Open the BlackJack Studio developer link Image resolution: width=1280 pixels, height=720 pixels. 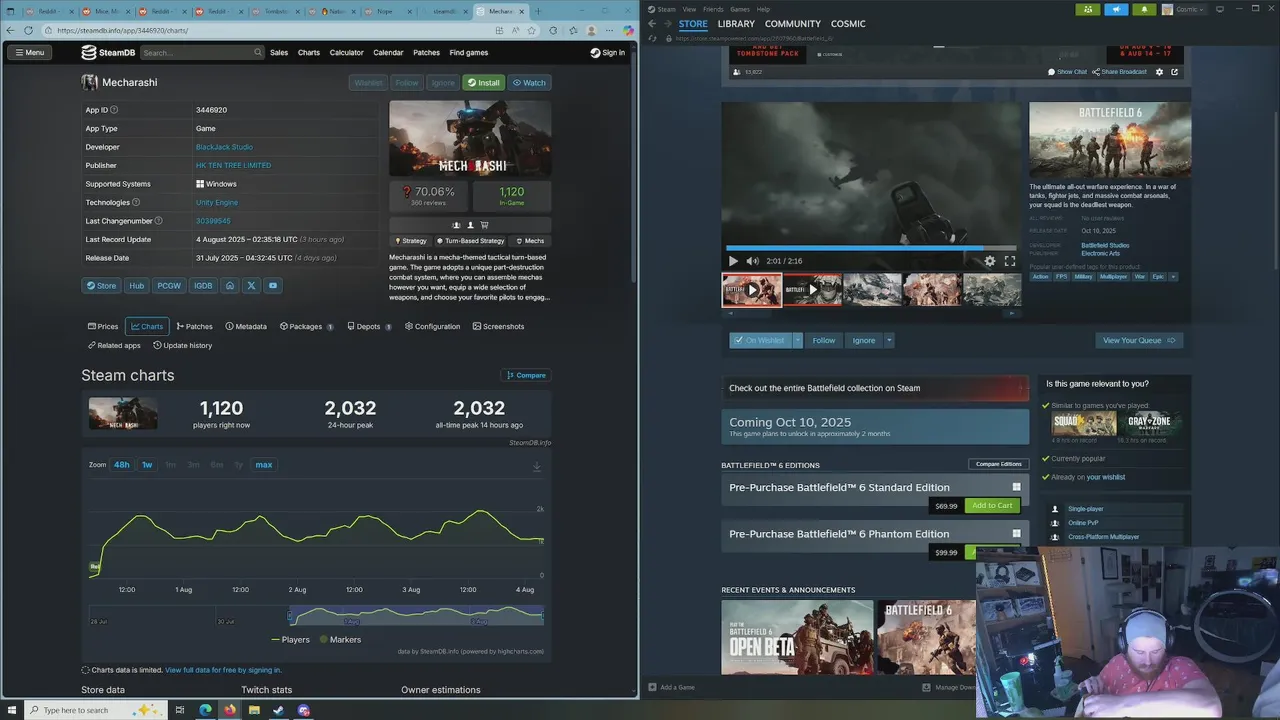(224, 147)
